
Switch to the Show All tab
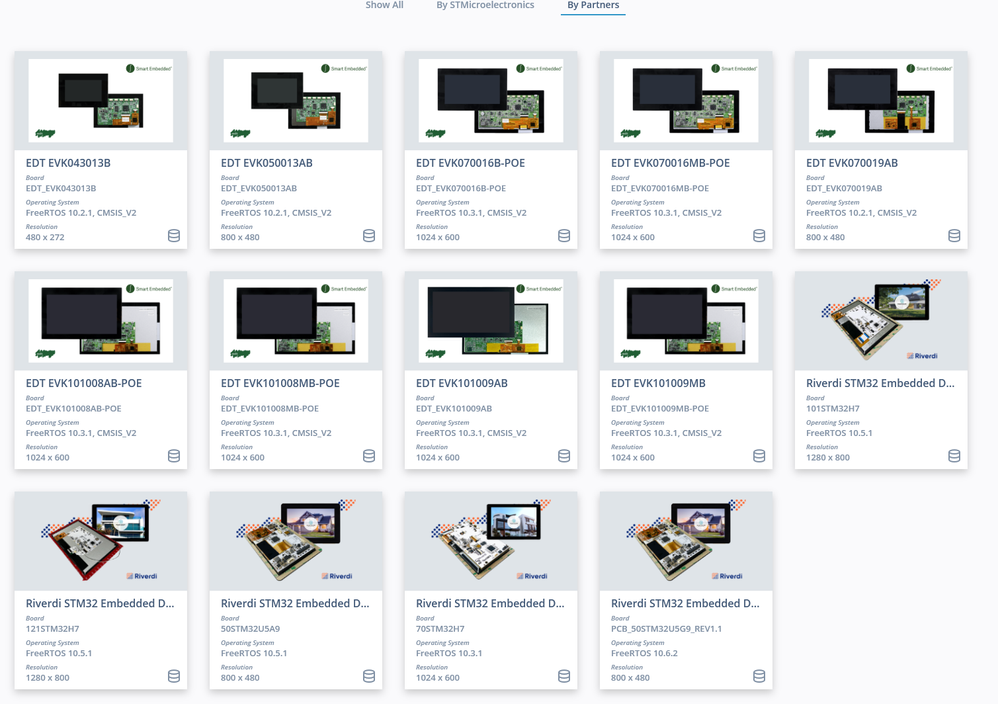pyautogui.click(x=384, y=5)
